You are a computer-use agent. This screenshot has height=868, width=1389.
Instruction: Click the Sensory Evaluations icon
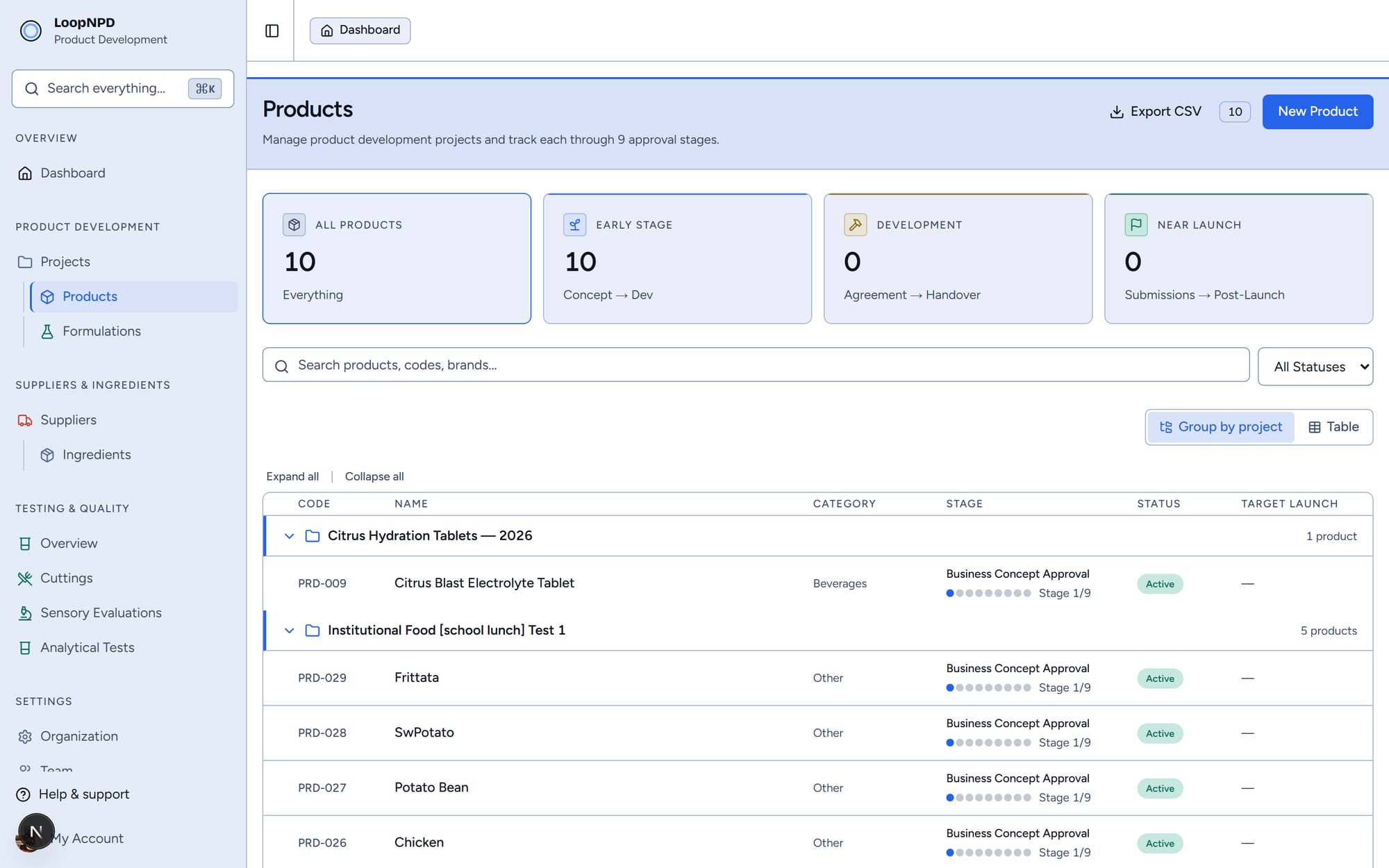[25, 613]
